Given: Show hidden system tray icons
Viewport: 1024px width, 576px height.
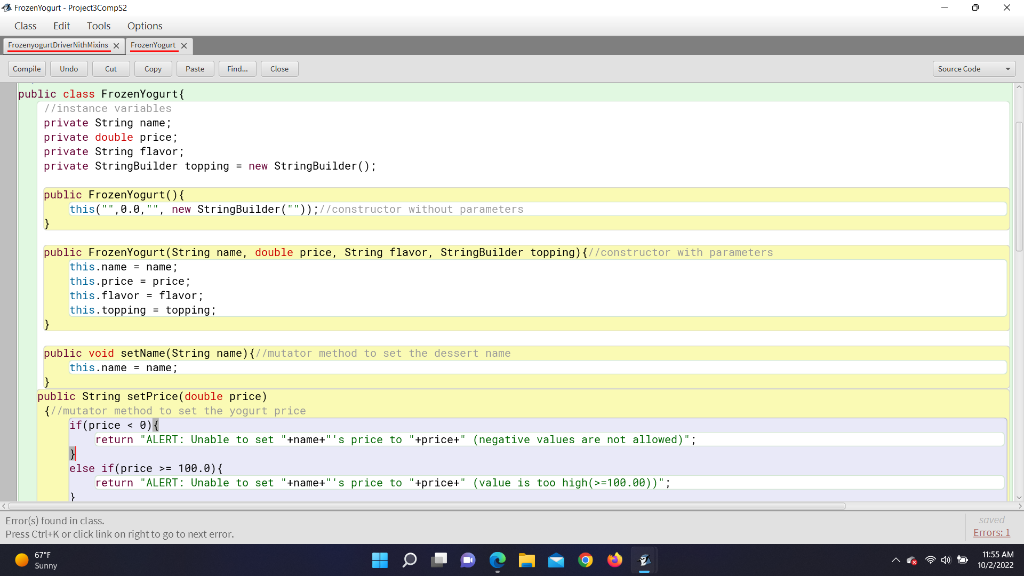Looking at the screenshot, I should (x=896, y=561).
